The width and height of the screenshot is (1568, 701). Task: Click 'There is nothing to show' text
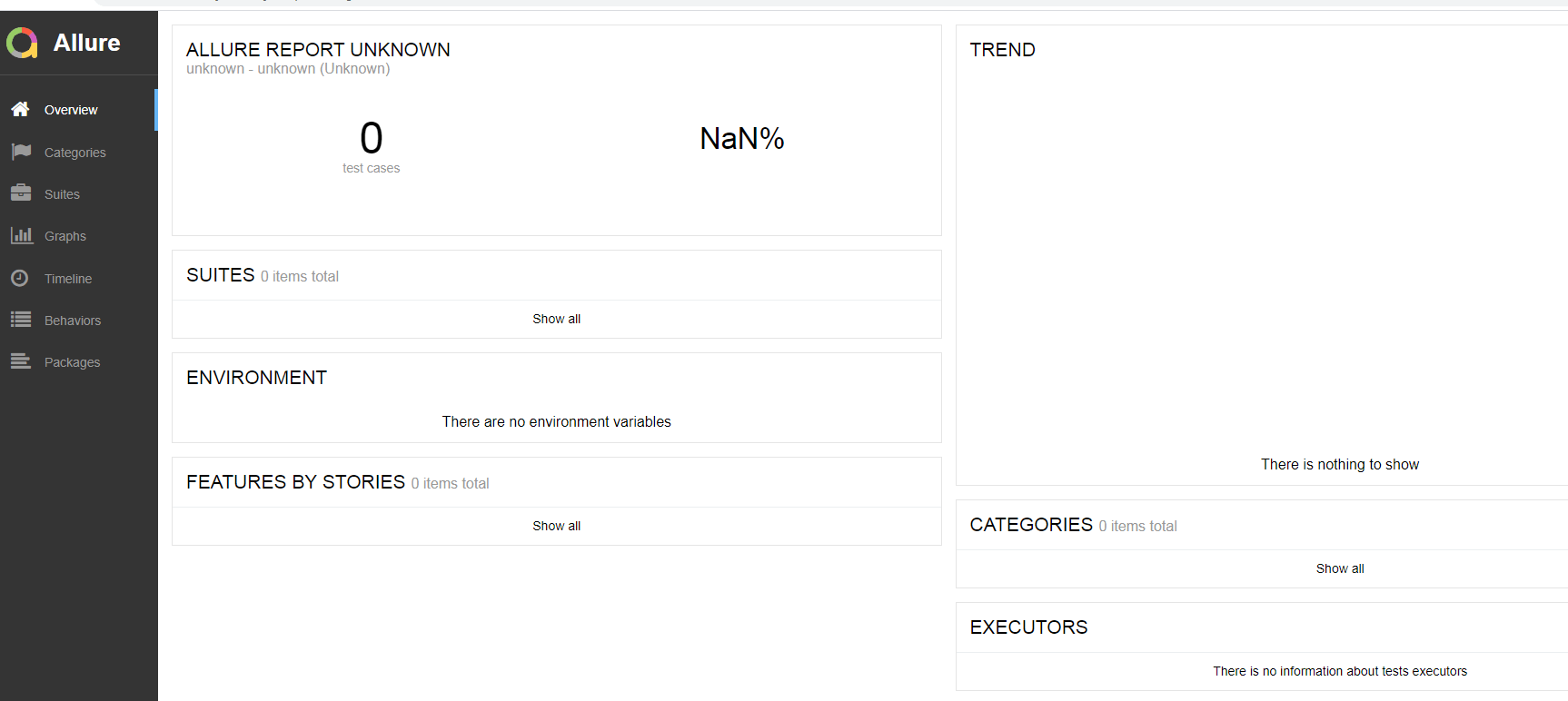tap(1340, 464)
